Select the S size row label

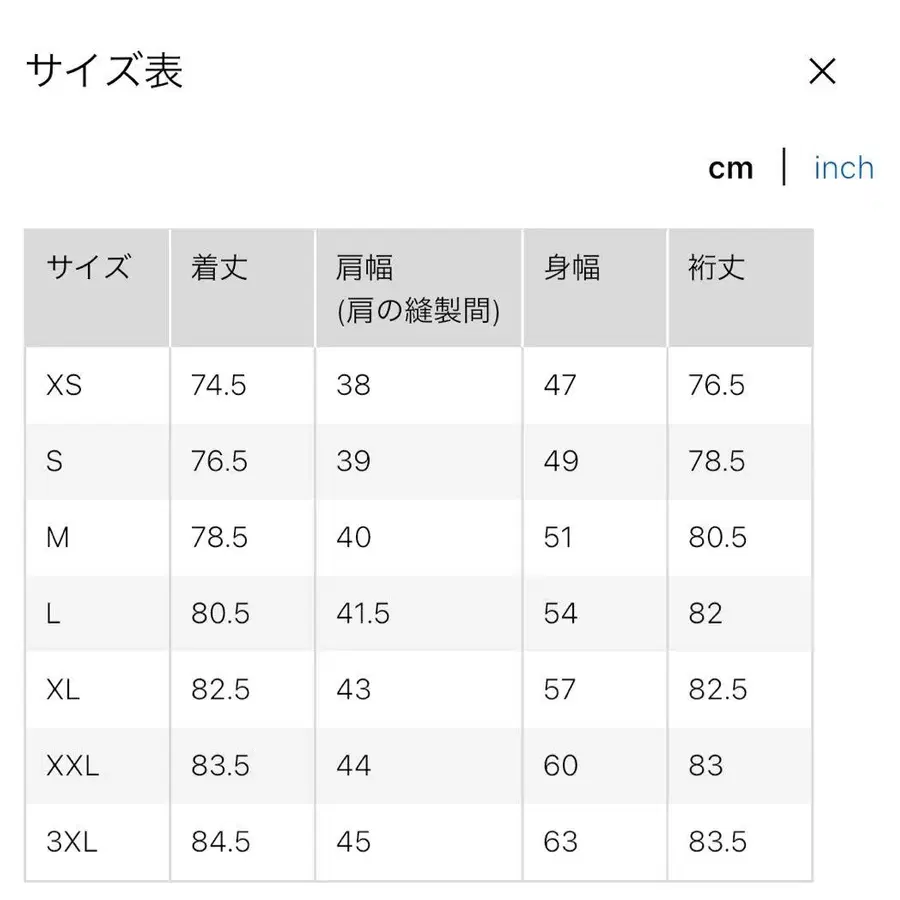click(56, 462)
